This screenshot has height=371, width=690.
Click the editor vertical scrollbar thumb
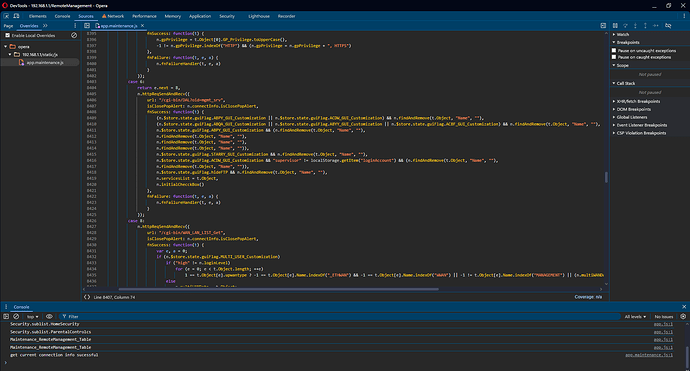606,177
